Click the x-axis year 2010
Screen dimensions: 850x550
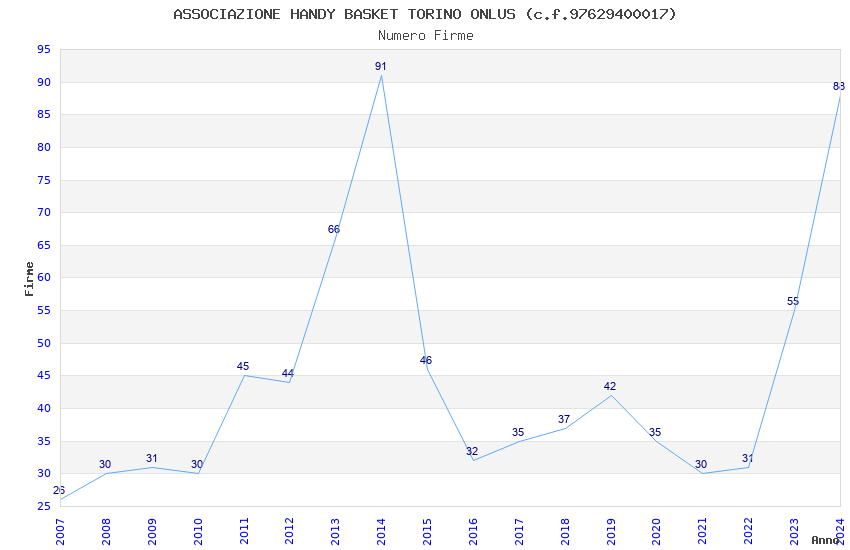pos(198,532)
